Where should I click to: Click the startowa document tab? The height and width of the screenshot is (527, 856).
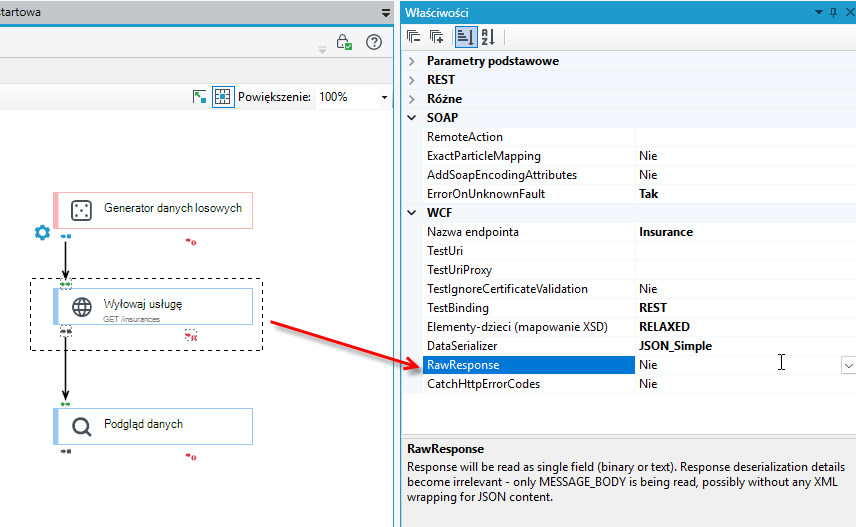[20, 12]
